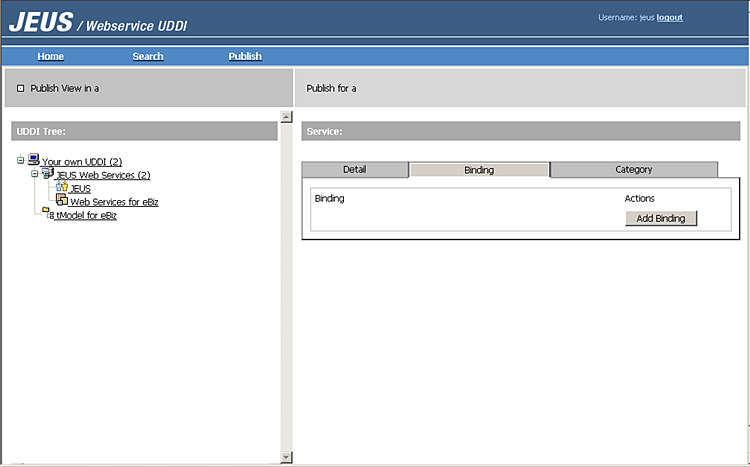Switch to the Detail tab
The image size is (750, 467).
tap(354, 169)
